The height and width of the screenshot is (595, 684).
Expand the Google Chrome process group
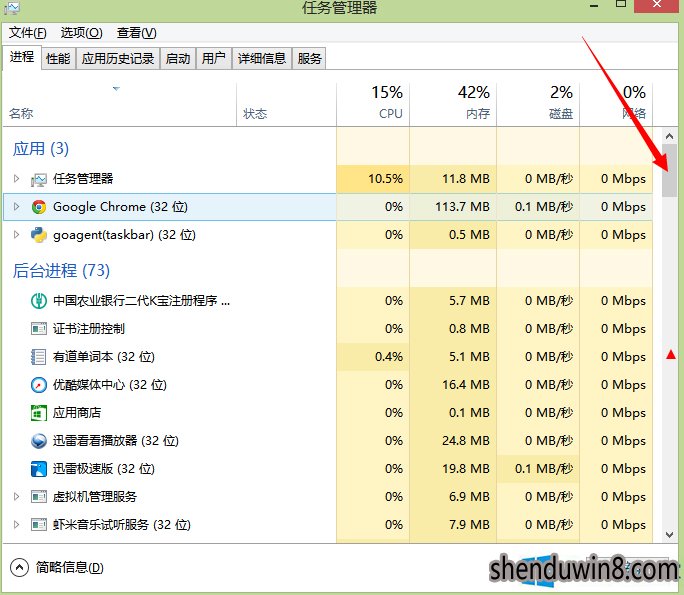(16, 206)
